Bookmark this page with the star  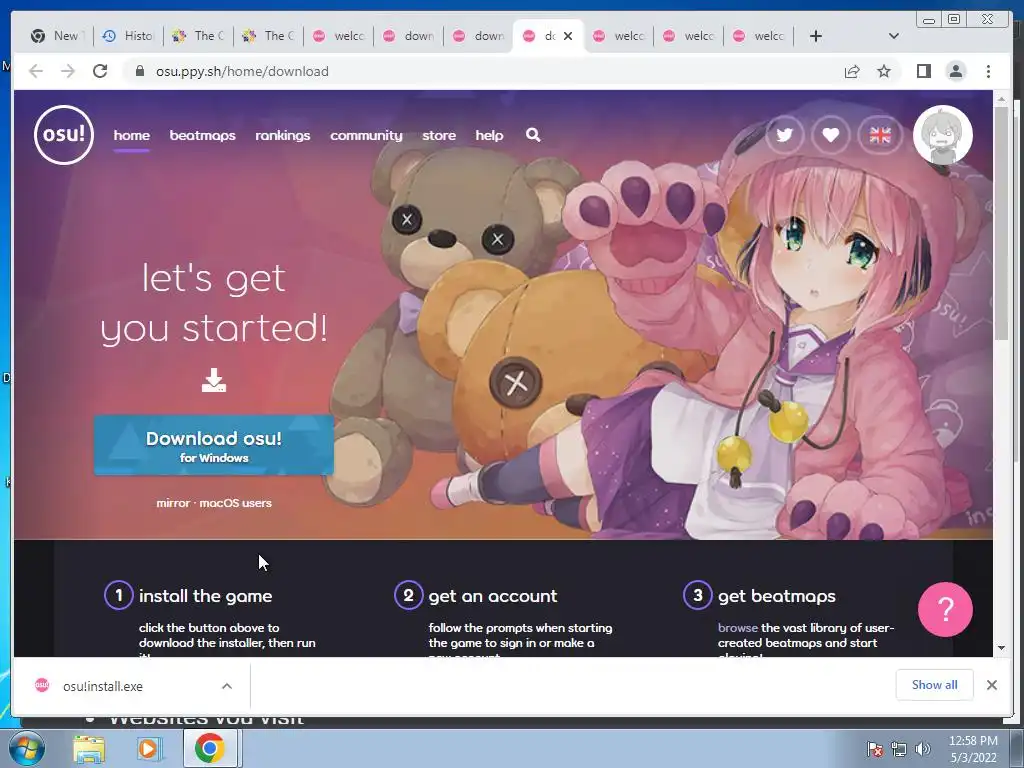coord(884,71)
